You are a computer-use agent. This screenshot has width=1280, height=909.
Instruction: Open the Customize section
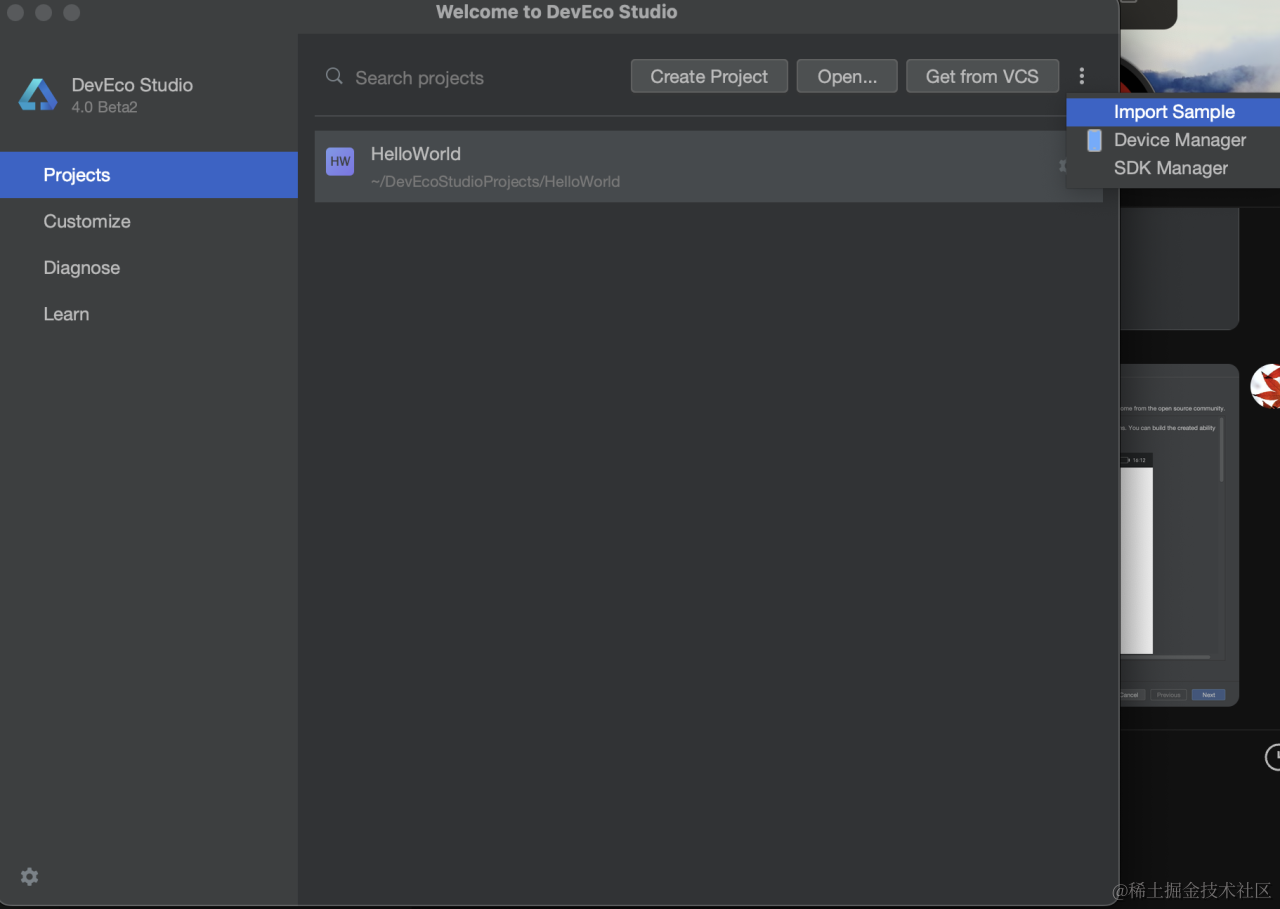pyautogui.click(x=149, y=221)
